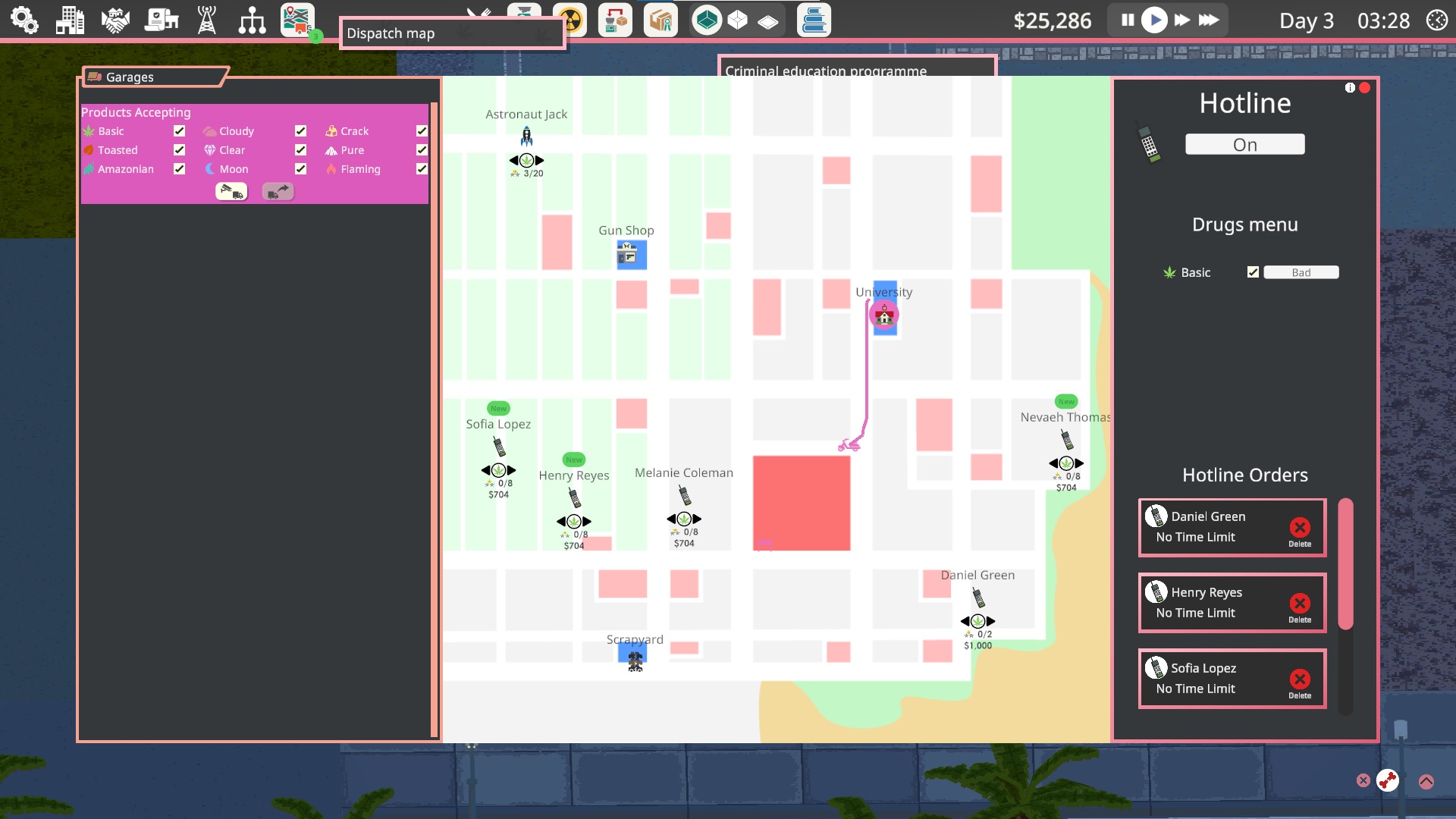Delete the Daniel Green hotline order
The height and width of the screenshot is (819, 1456).
1299,529
